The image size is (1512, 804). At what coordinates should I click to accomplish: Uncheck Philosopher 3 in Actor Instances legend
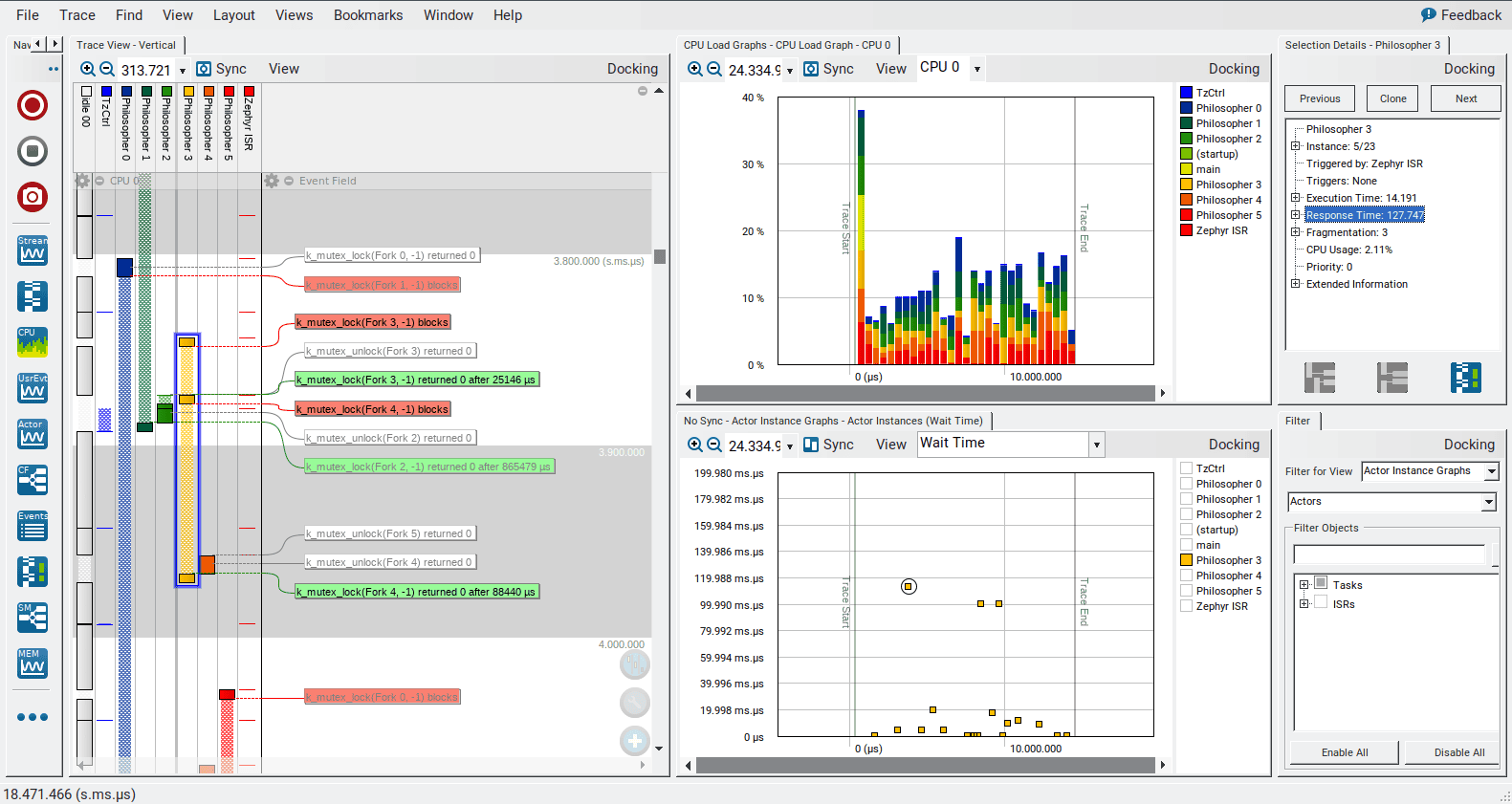(x=1186, y=560)
